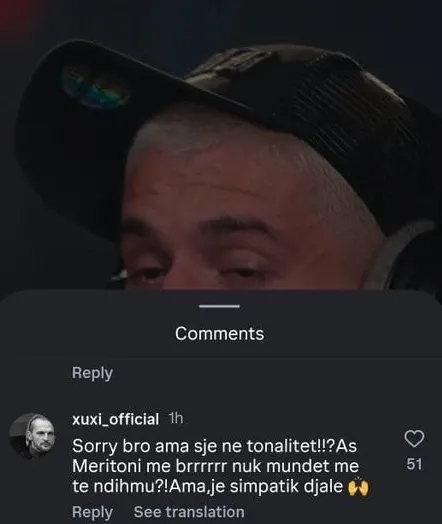Tap the headphone visible in the video

(403, 254)
